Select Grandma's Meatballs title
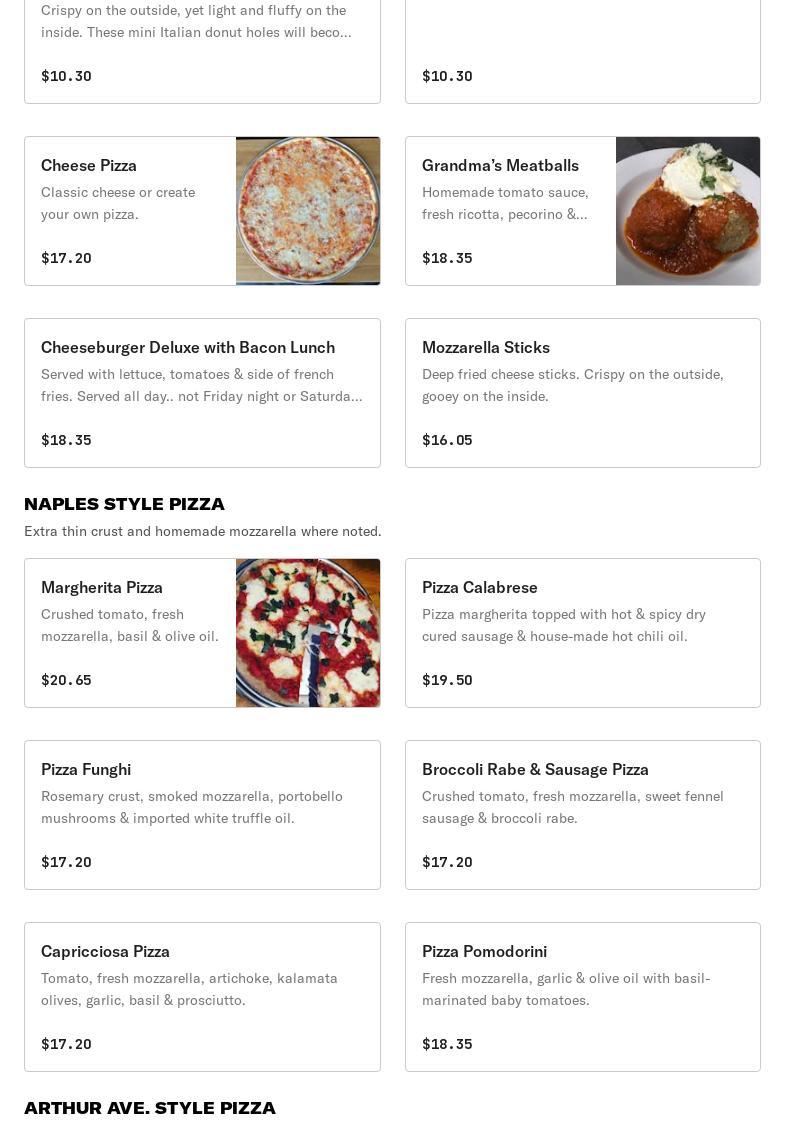This screenshot has height=1125, width=785. [x=500, y=165]
